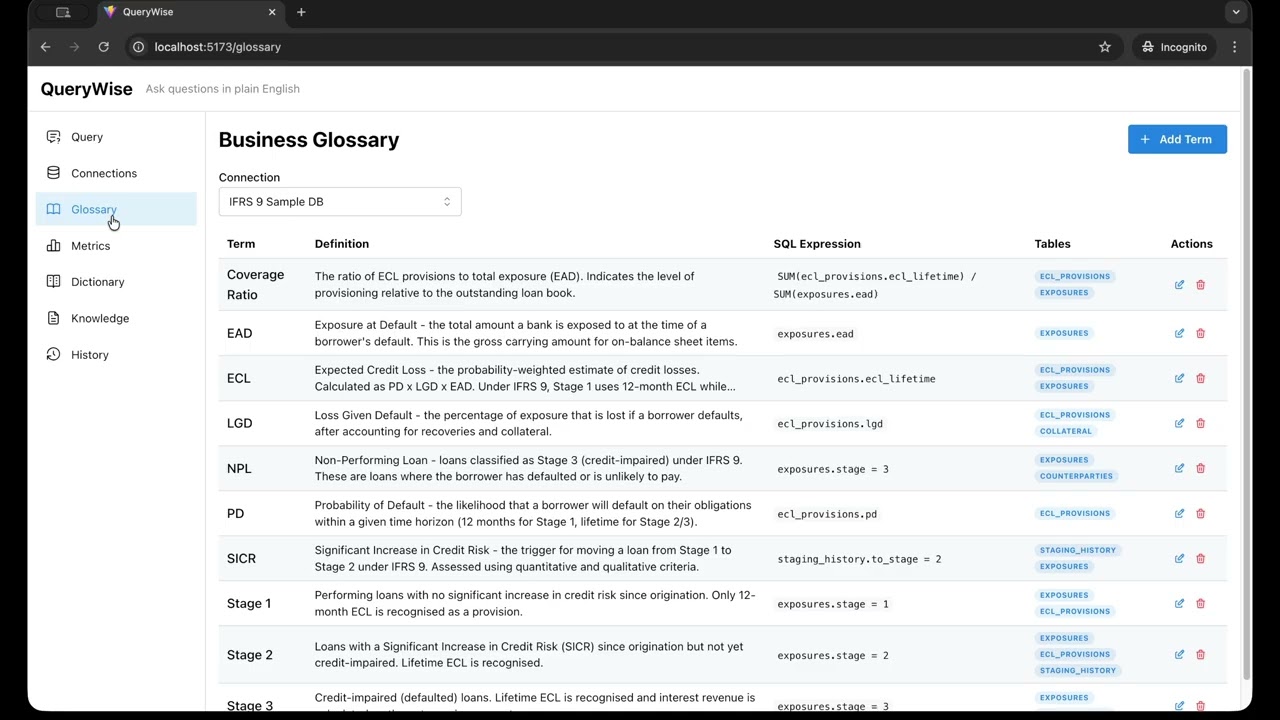Screen dimensions: 1280x720
Task: Delete the Stage 2 term
Action: click(x=1200, y=655)
